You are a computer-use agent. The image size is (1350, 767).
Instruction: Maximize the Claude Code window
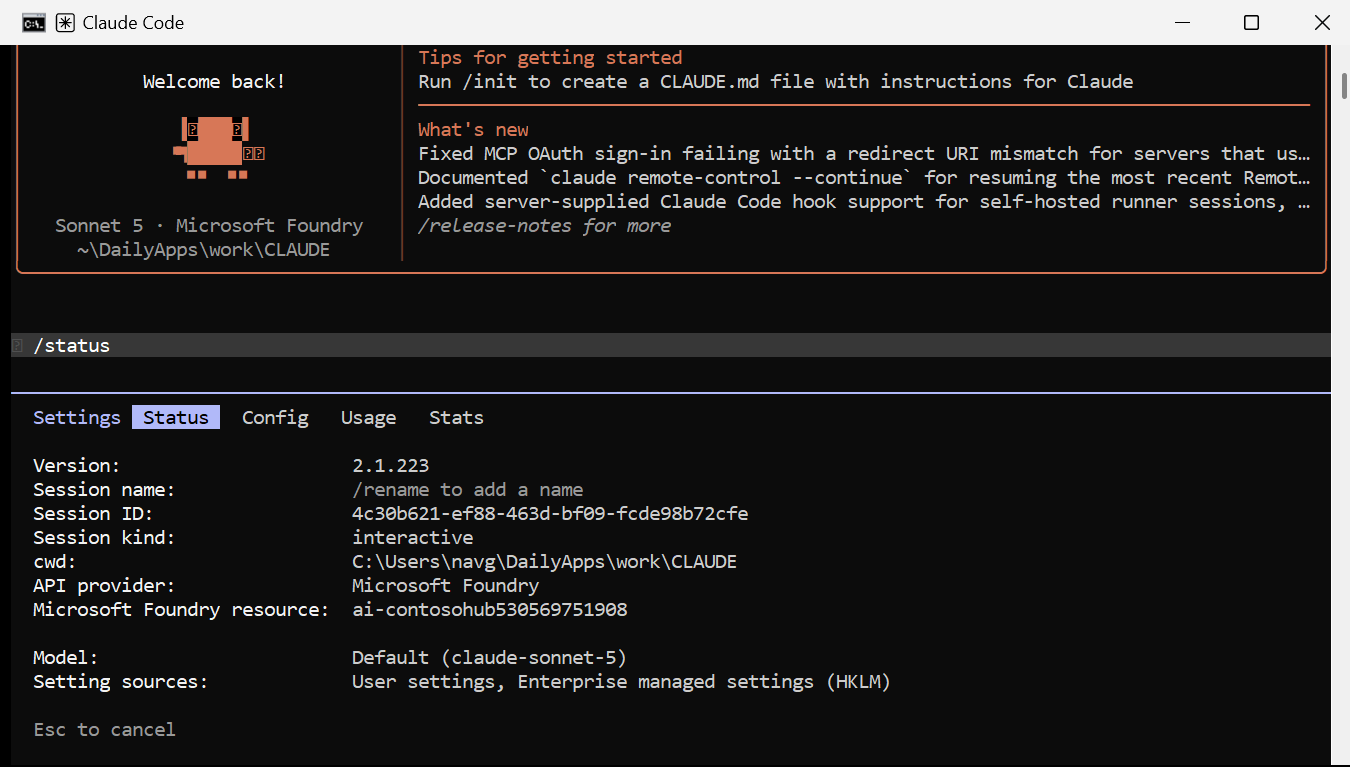click(x=1251, y=22)
